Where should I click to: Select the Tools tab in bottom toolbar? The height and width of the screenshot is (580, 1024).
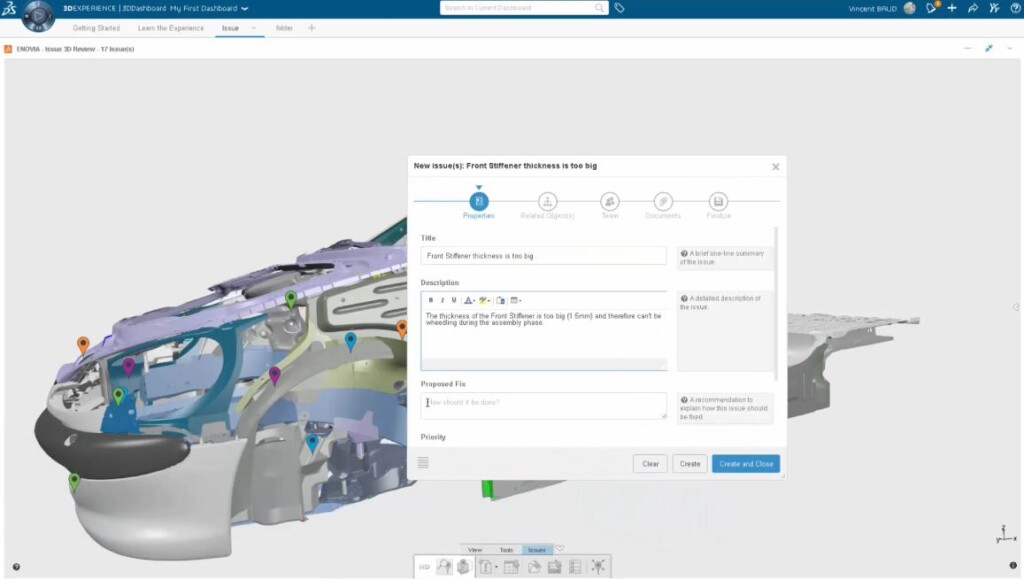506,550
